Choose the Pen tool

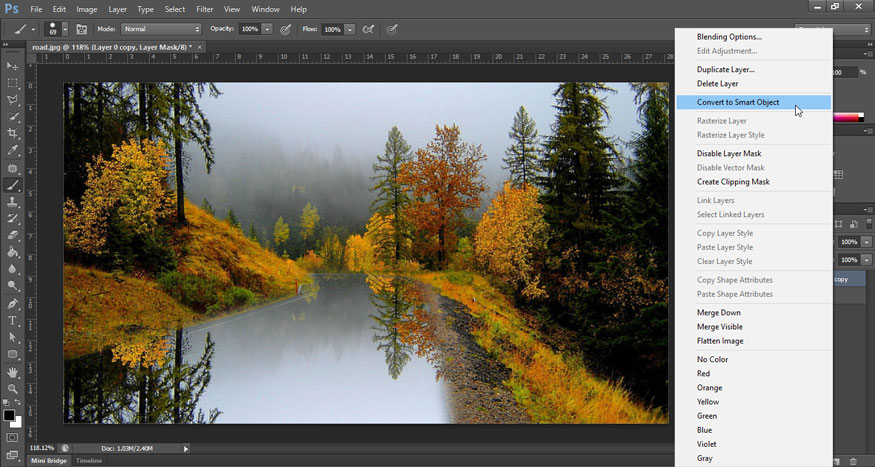[13, 303]
